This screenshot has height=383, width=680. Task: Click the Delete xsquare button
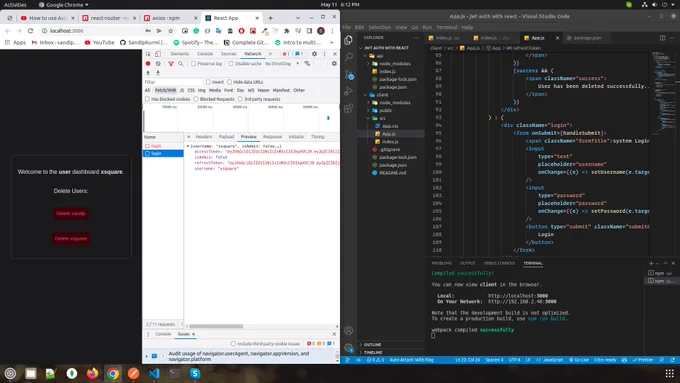pos(71,239)
